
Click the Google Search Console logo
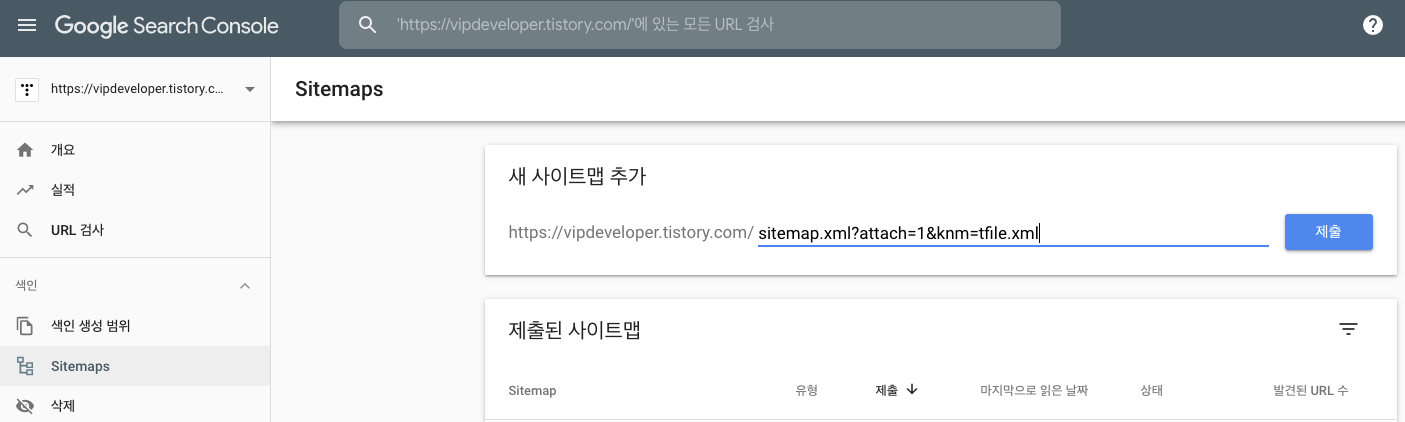pos(166,26)
